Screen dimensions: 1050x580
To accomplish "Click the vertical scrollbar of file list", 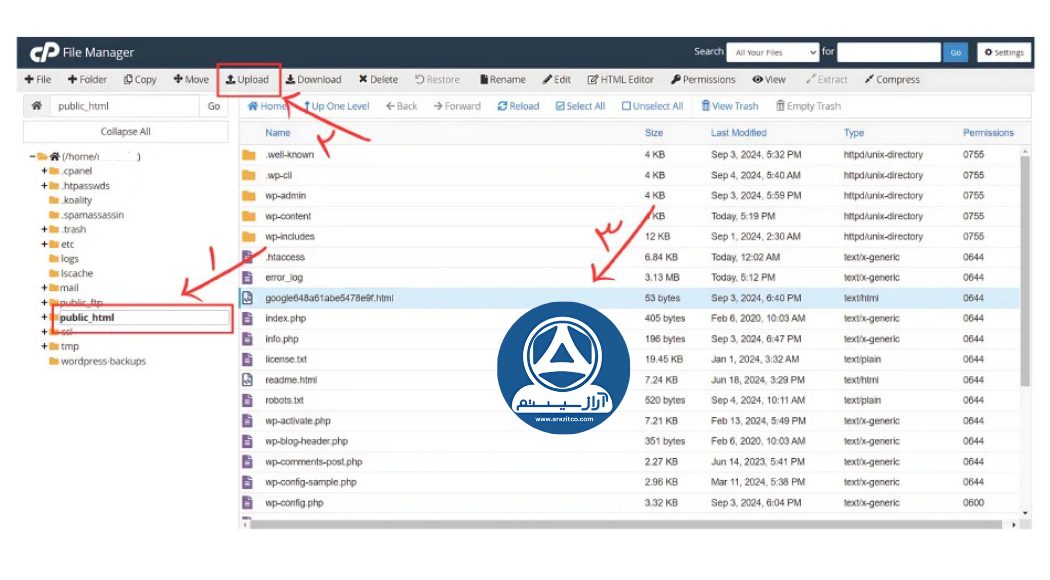I will (1025, 271).
